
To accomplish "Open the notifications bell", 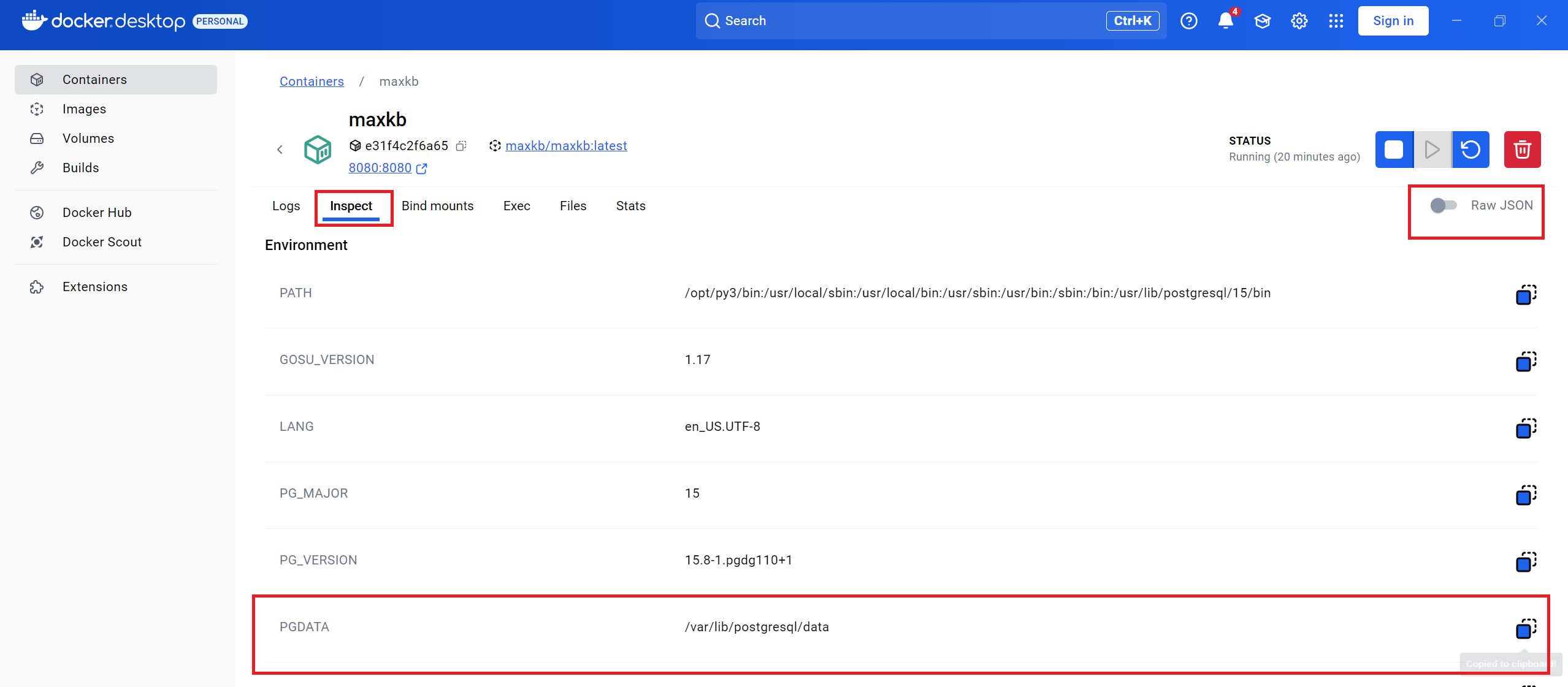I will pyautogui.click(x=1225, y=21).
